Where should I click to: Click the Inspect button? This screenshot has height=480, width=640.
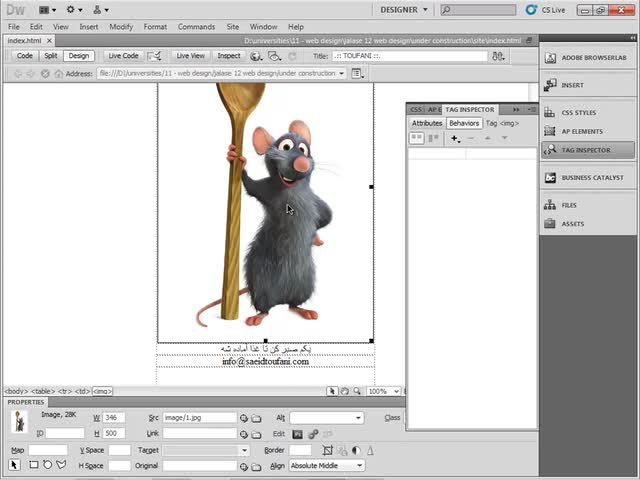pyautogui.click(x=229, y=56)
